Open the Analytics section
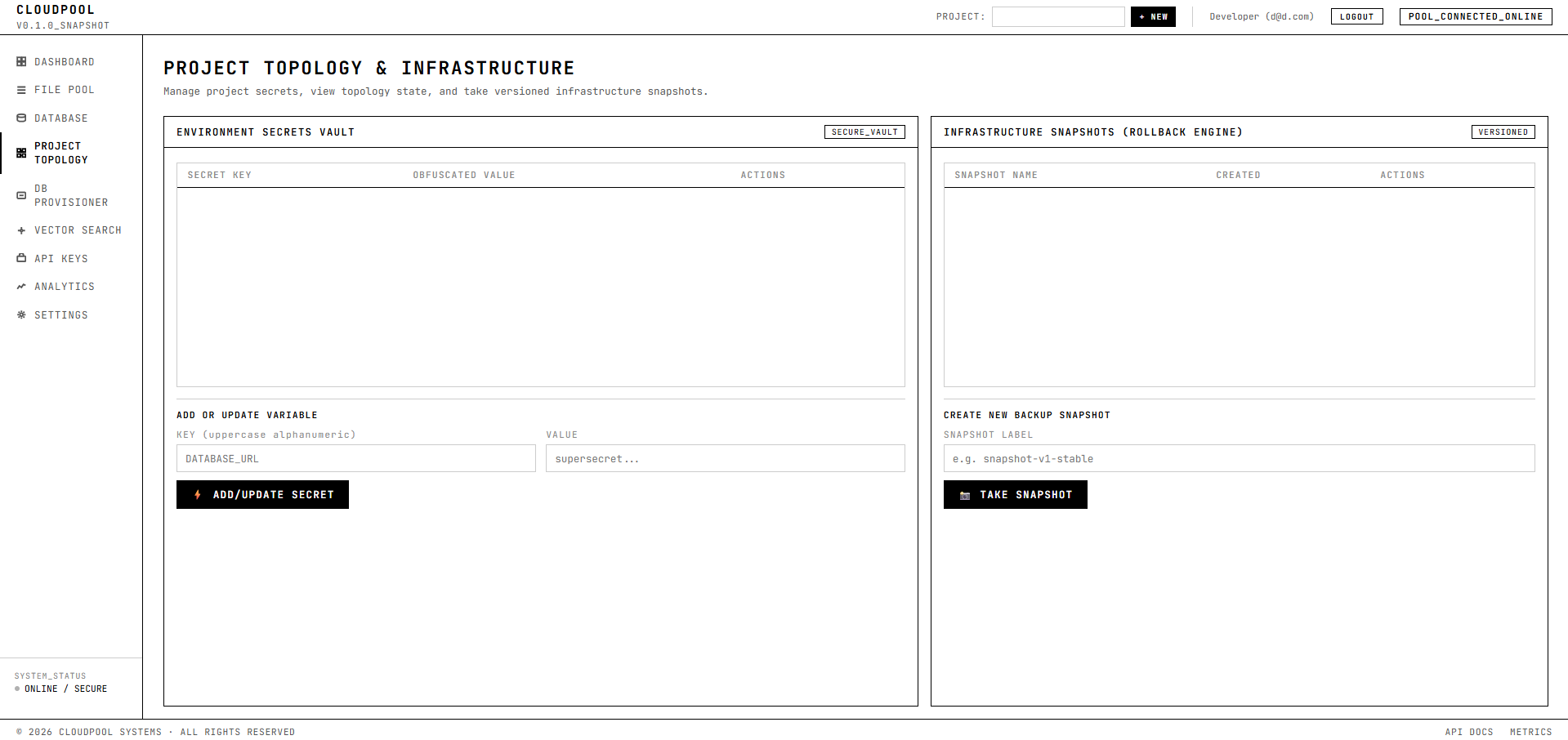 tap(71, 287)
